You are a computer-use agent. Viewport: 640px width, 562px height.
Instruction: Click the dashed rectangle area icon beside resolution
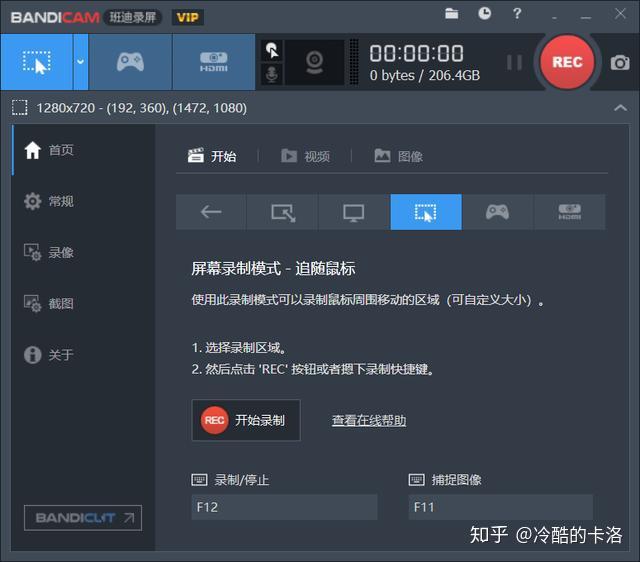[x=20, y=108]
